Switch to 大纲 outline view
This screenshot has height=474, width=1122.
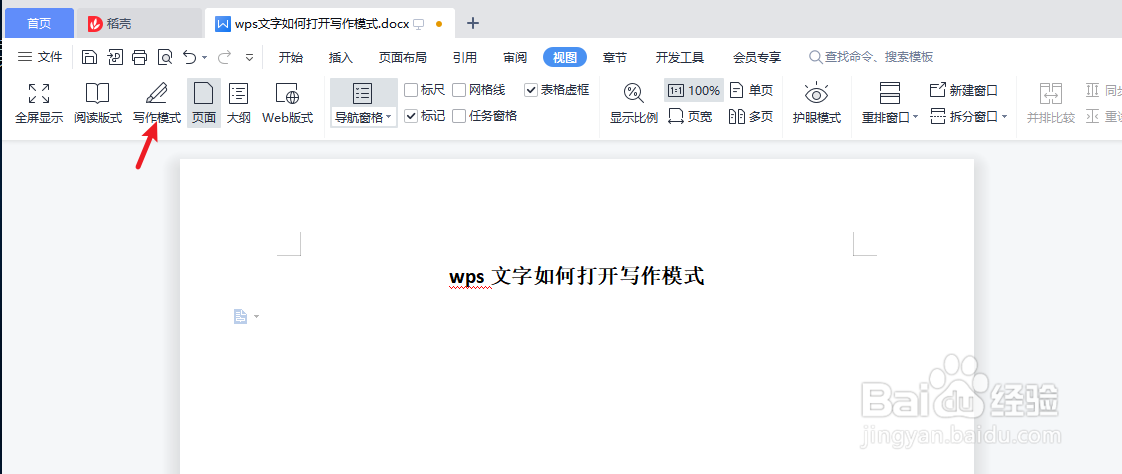click(238, 104)
